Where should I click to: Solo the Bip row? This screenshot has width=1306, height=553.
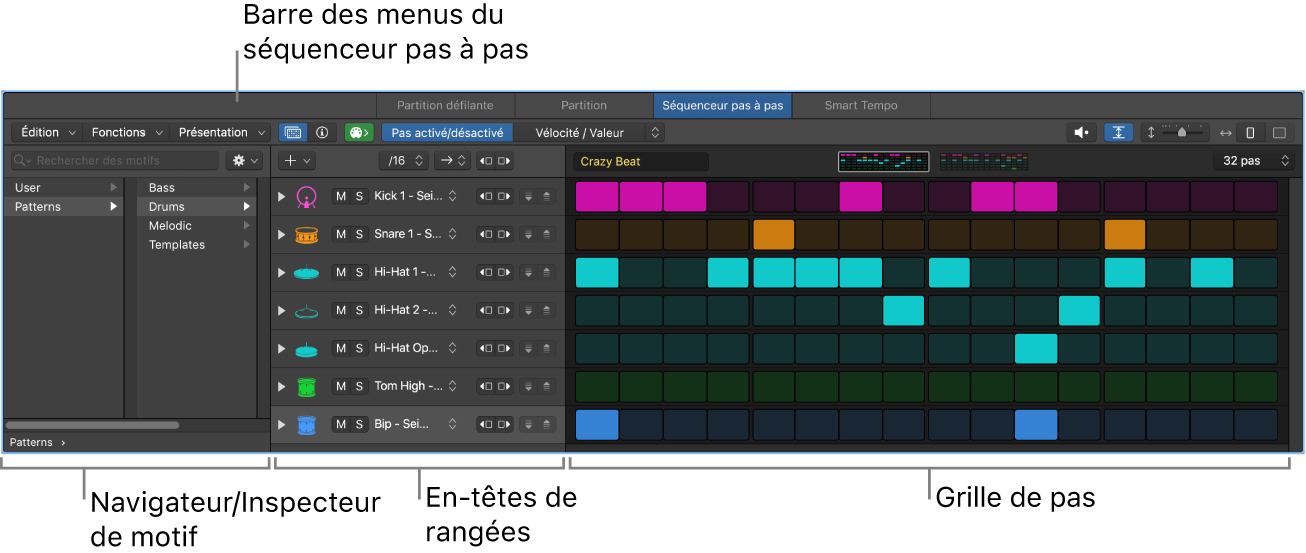[359, 424]
